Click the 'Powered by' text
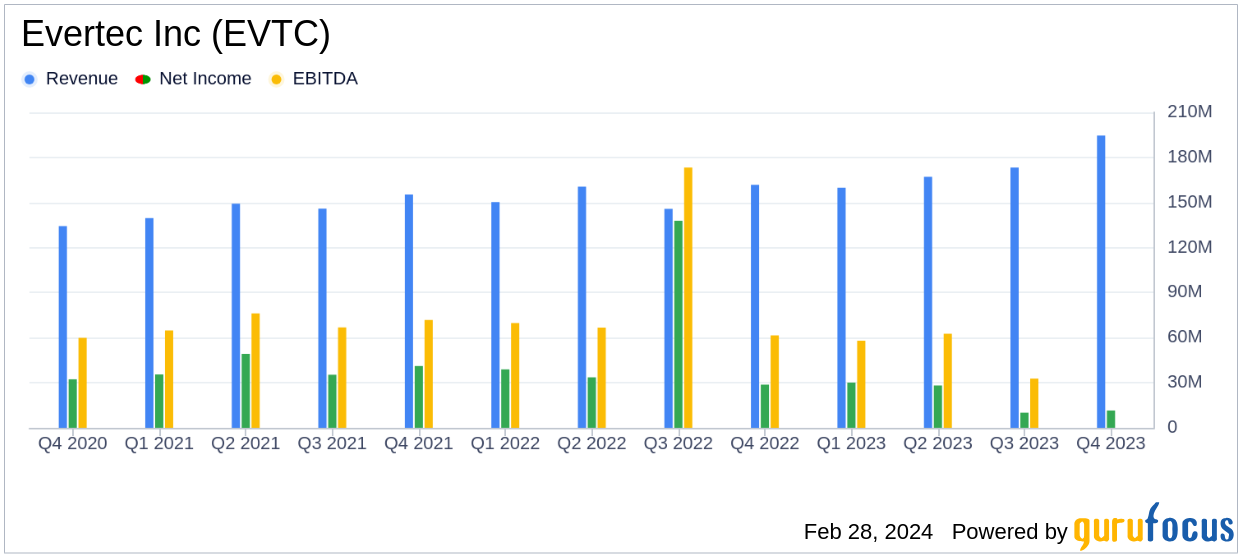The height and width of the screenshot is (557, 1242). coord(1010,532)
